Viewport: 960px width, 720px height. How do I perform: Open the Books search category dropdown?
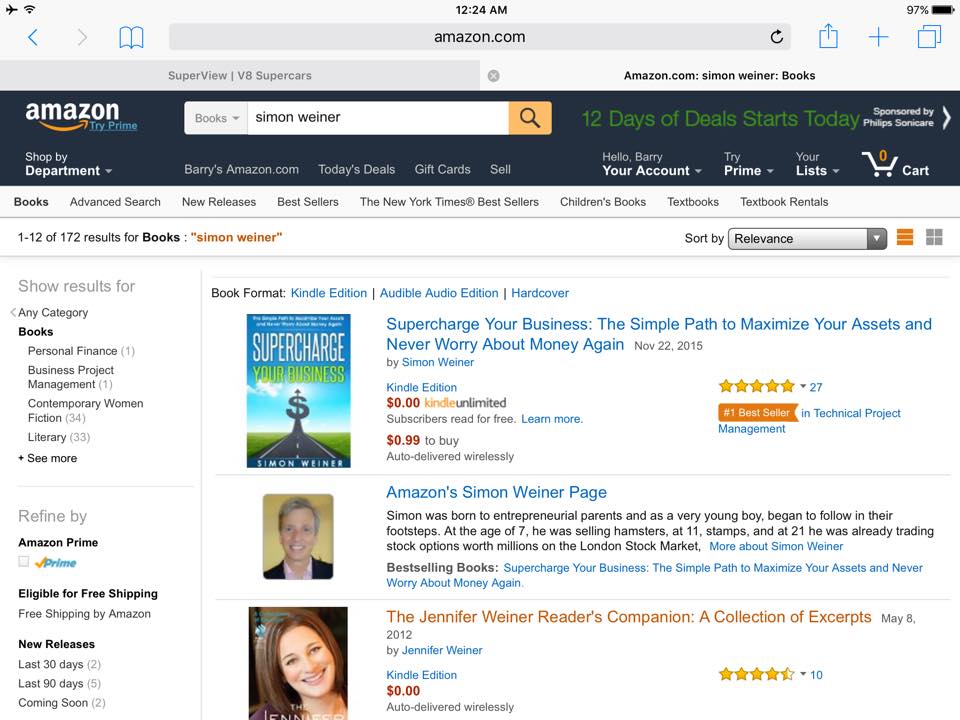coord(216,118)
